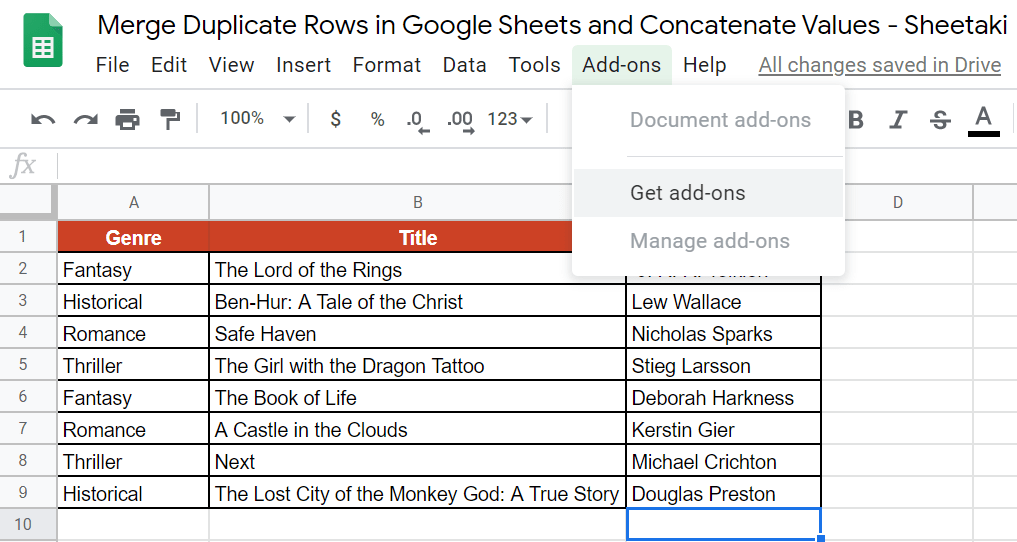1017x542 pixels.
Task: Toggle italic formatting
Action: pos(898,119)
